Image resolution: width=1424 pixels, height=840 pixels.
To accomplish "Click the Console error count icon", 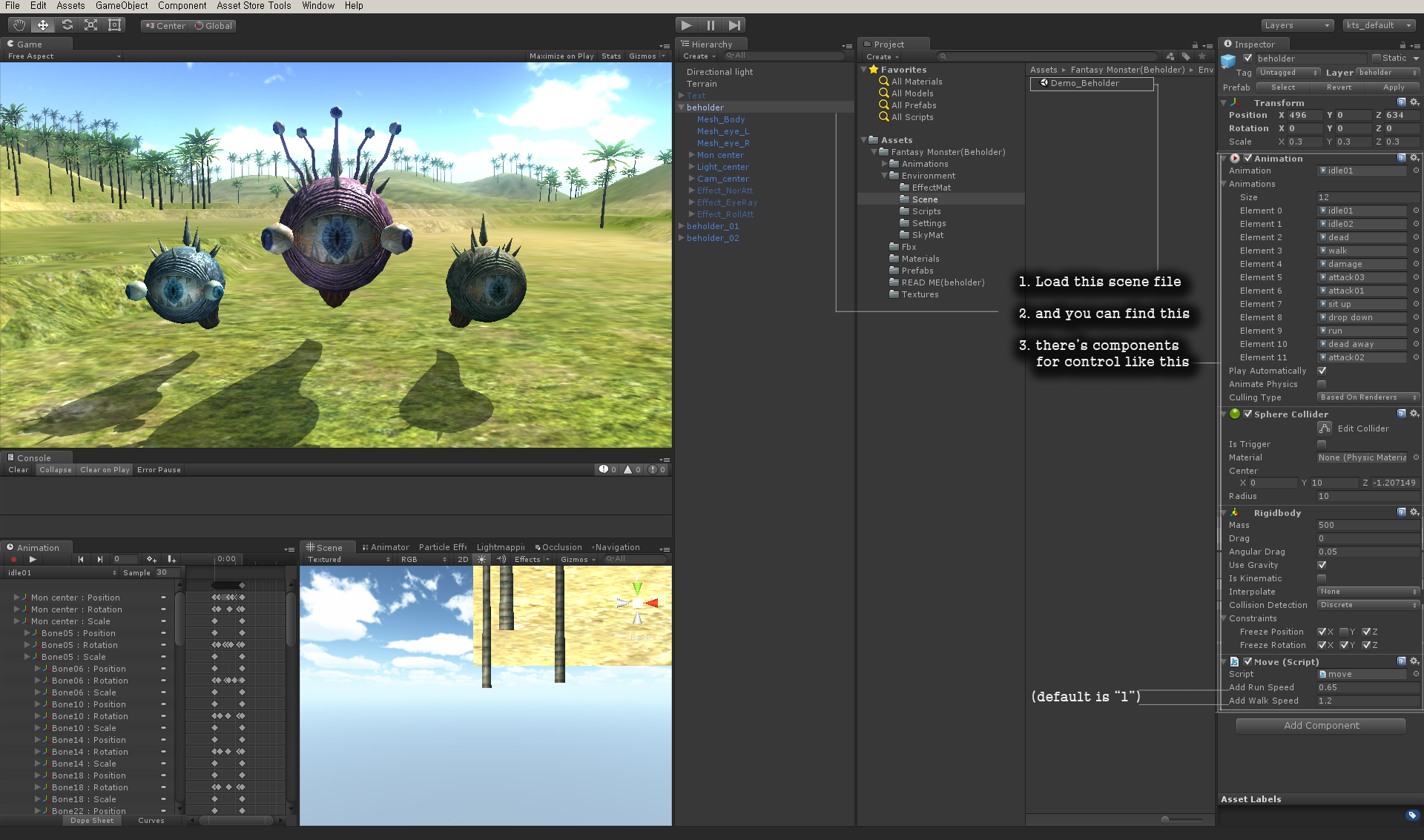I will (653, 469).
